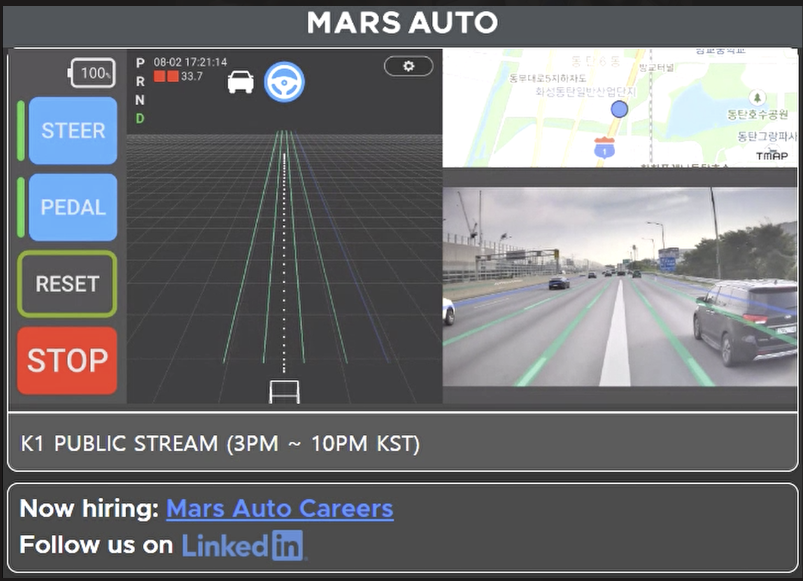
Task: Click the blue location dot on map
Action: point(619,109)
